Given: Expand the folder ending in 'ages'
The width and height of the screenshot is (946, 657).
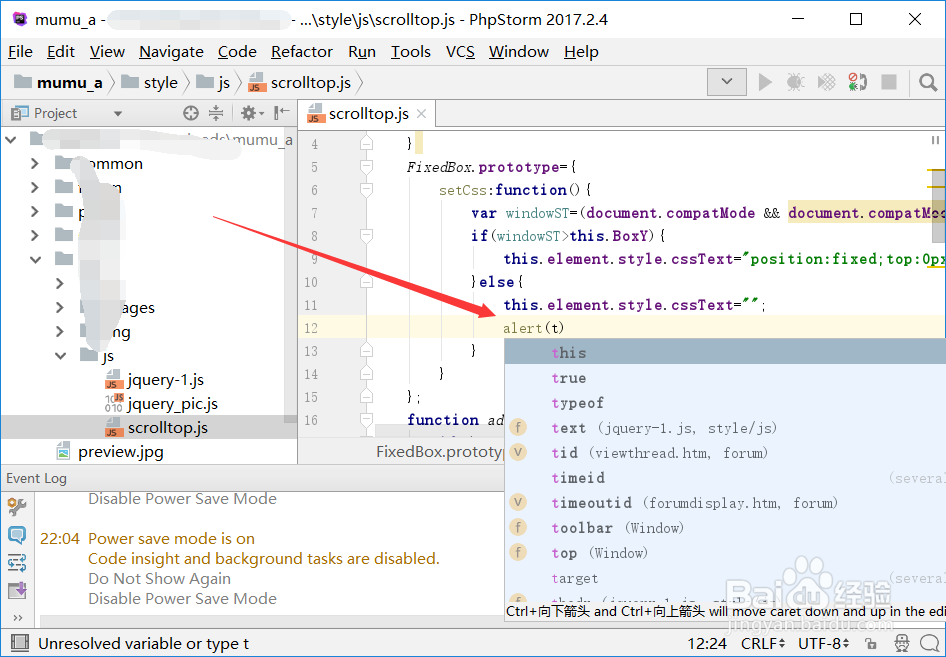Looking at the screenshot, I should (x=59, y=308).
